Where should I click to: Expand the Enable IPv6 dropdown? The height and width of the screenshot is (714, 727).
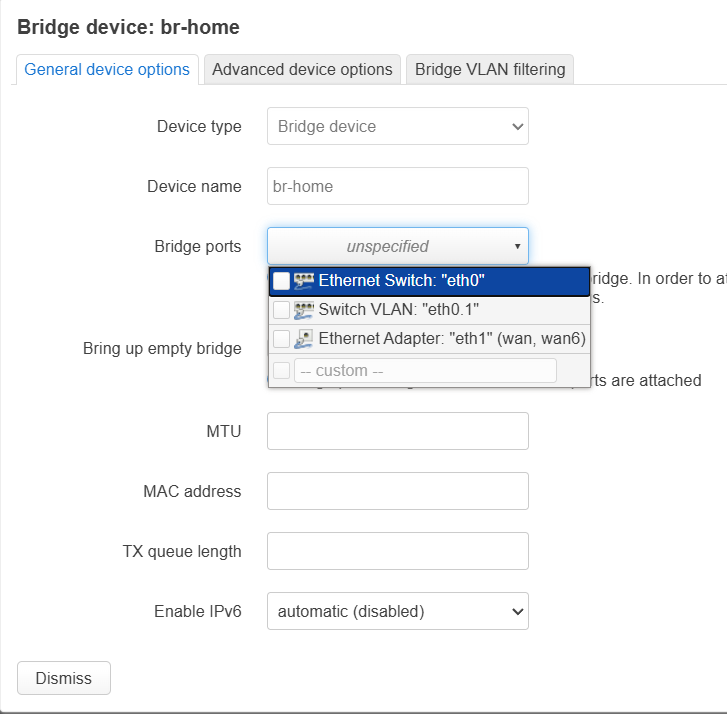[398, 611]
